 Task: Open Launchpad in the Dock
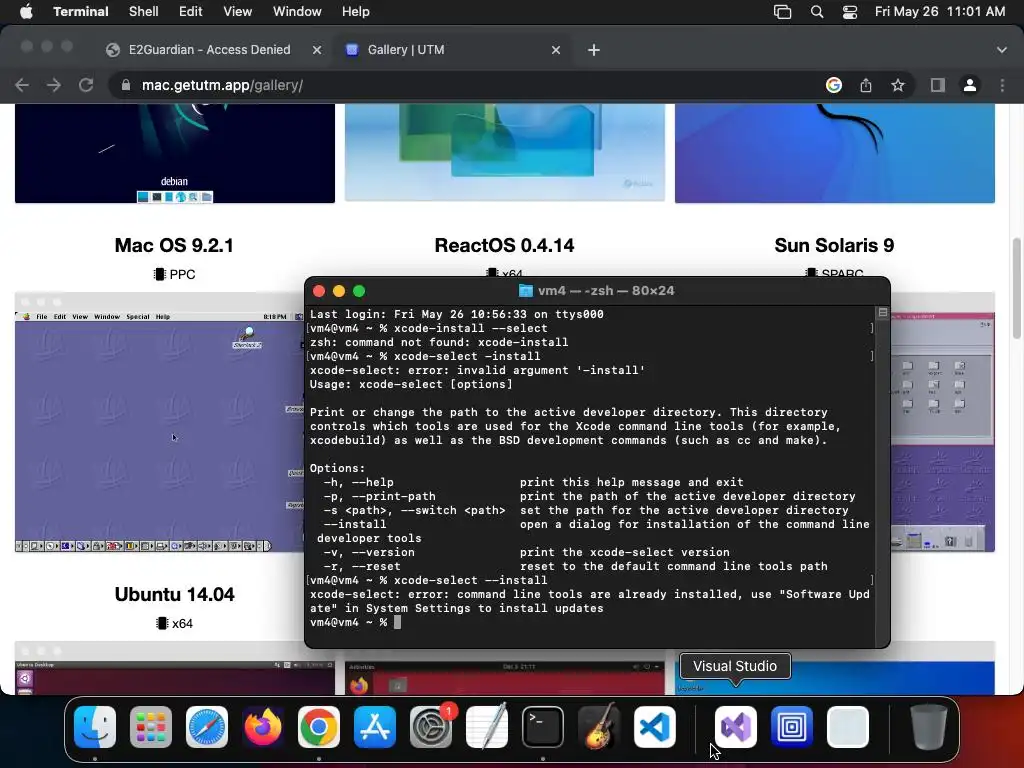[151, 727]
